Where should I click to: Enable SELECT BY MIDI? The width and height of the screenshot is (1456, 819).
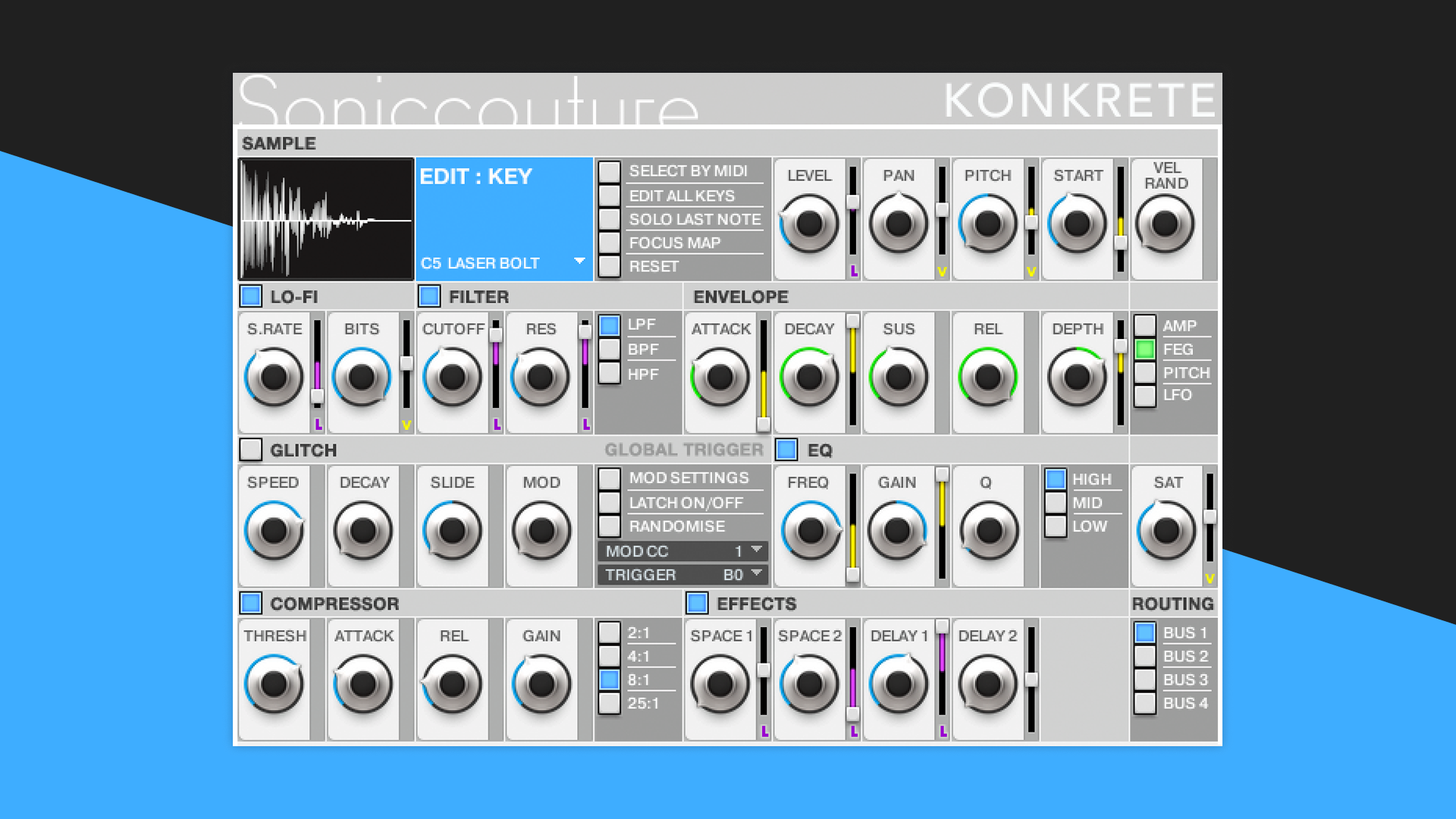[x=608, y=171]
